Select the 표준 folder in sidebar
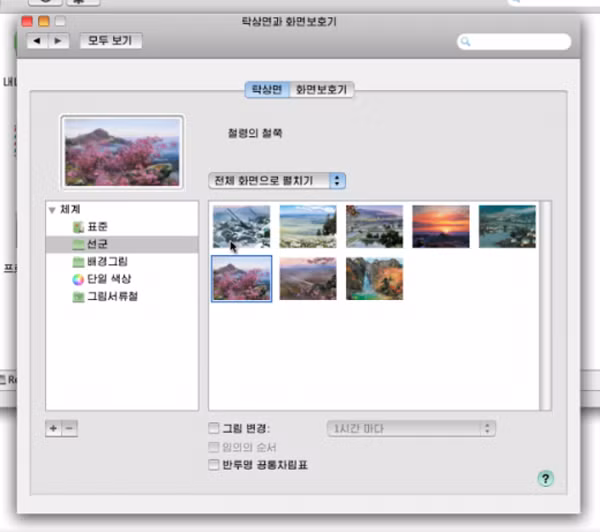This screenshot has width=600, height=532. click(x=97, y=227)
